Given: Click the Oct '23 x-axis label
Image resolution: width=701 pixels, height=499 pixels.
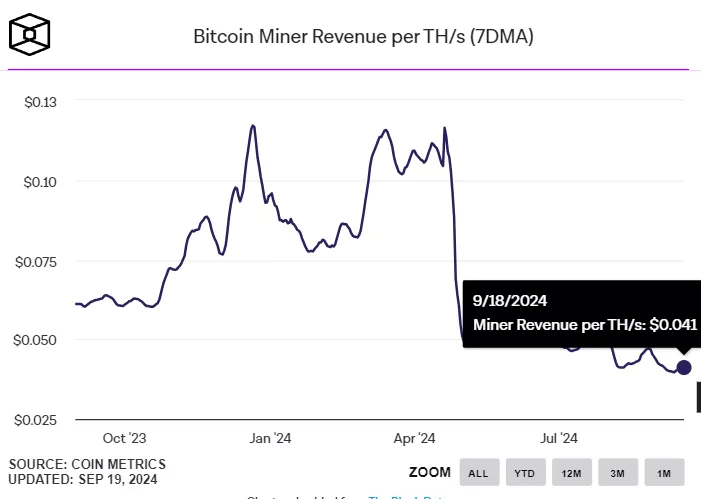Looking at the screenshot, I should (125, 438).
